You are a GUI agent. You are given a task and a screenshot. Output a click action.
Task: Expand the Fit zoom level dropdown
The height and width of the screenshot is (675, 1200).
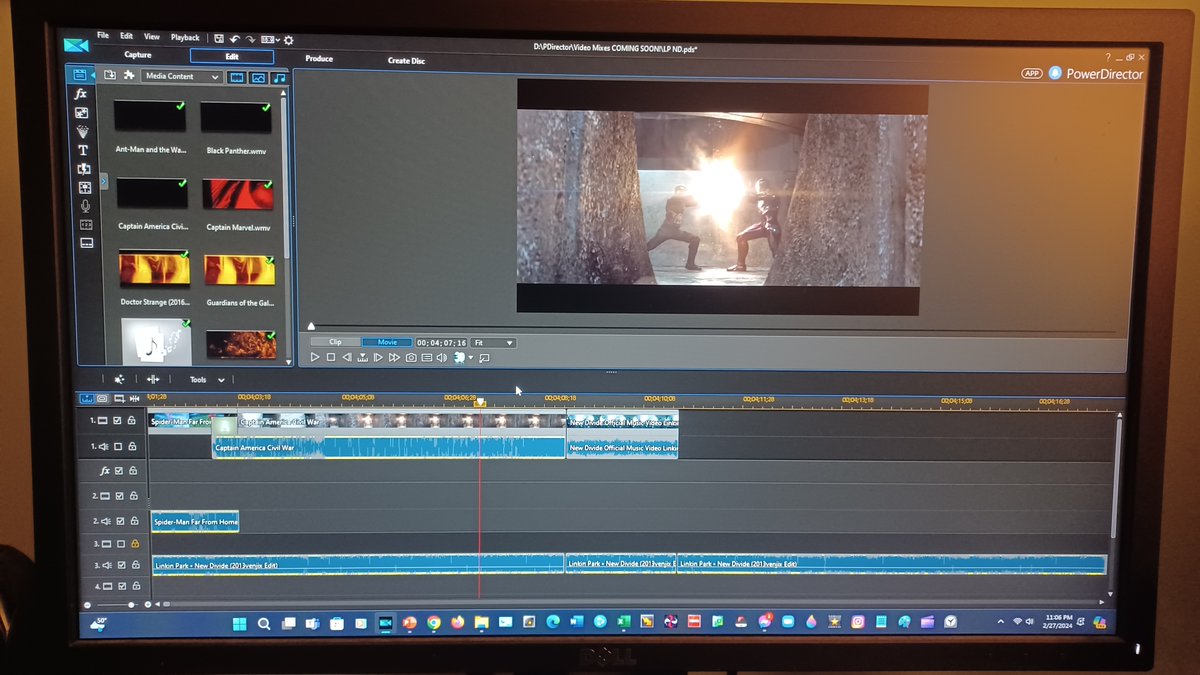(494, 341)
